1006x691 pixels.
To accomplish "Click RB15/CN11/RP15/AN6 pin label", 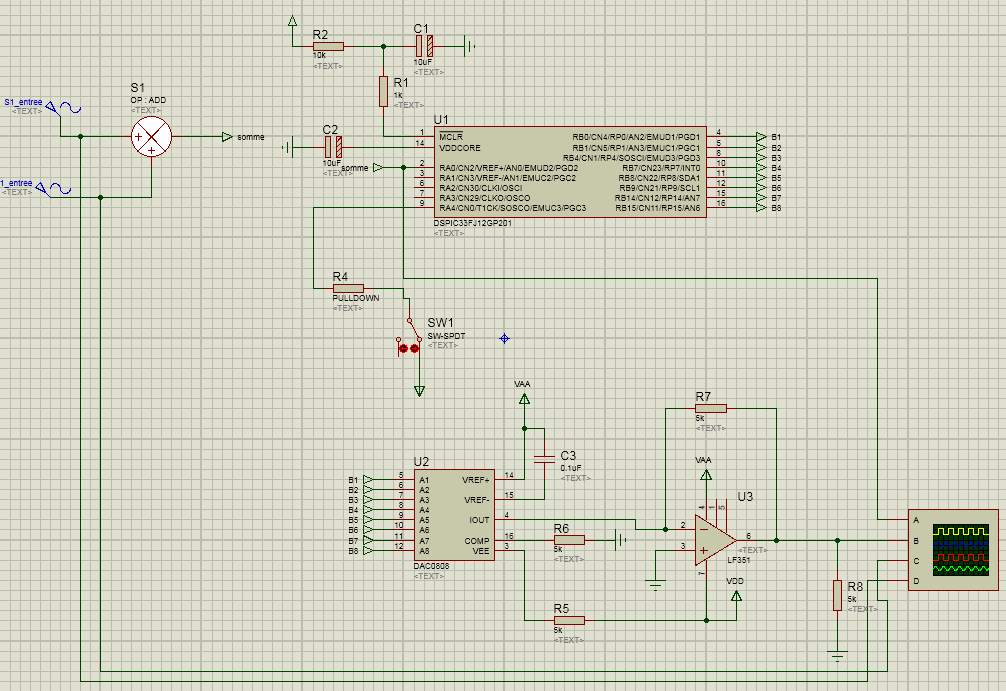I will click(x=658, y=208).
